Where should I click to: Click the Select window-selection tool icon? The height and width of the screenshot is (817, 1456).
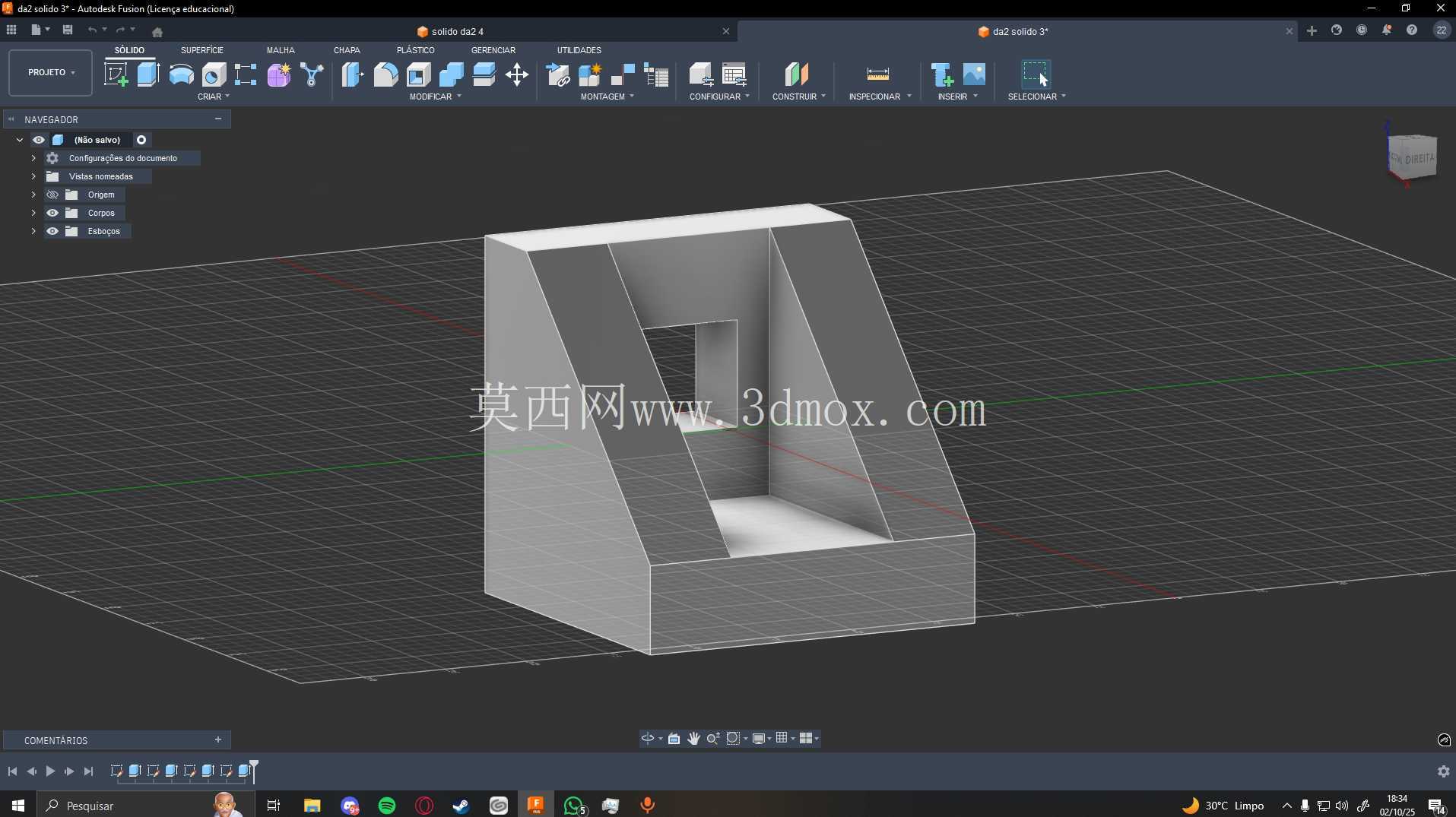click(x=1035, y=74)
